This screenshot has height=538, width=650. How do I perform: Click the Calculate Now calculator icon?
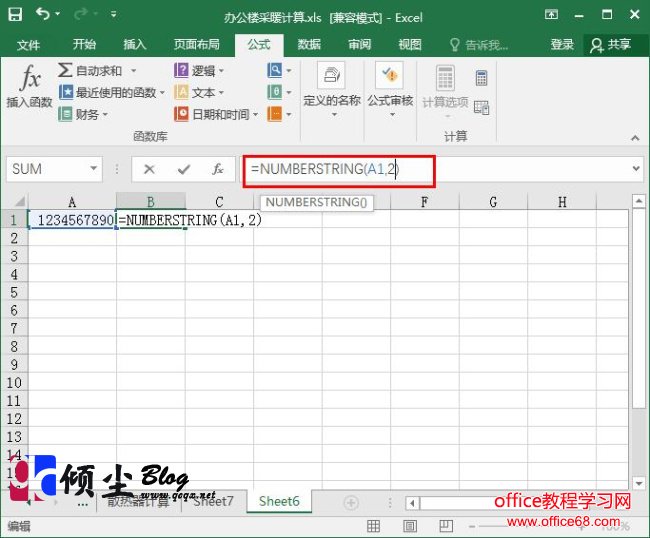tap(481, 78)
